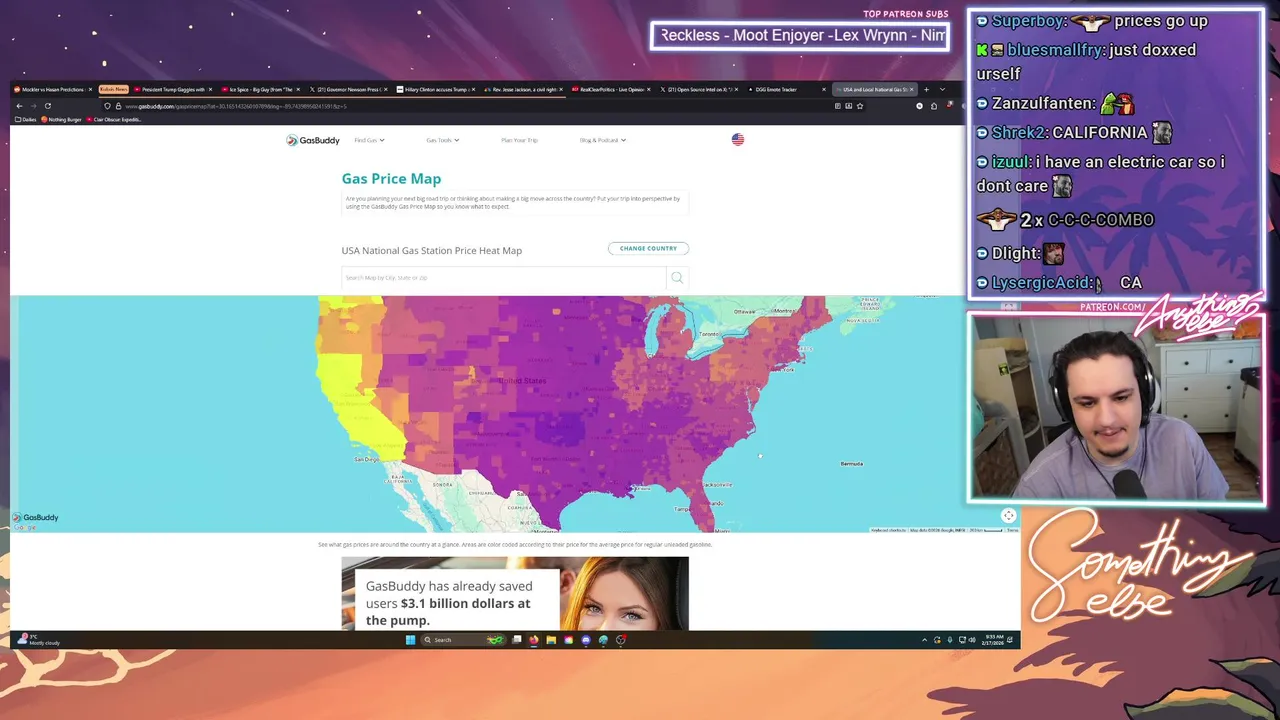Bookmark this page with the star icon
Image resolution: width=1280 pixels, height=720 pixels.
860,106
